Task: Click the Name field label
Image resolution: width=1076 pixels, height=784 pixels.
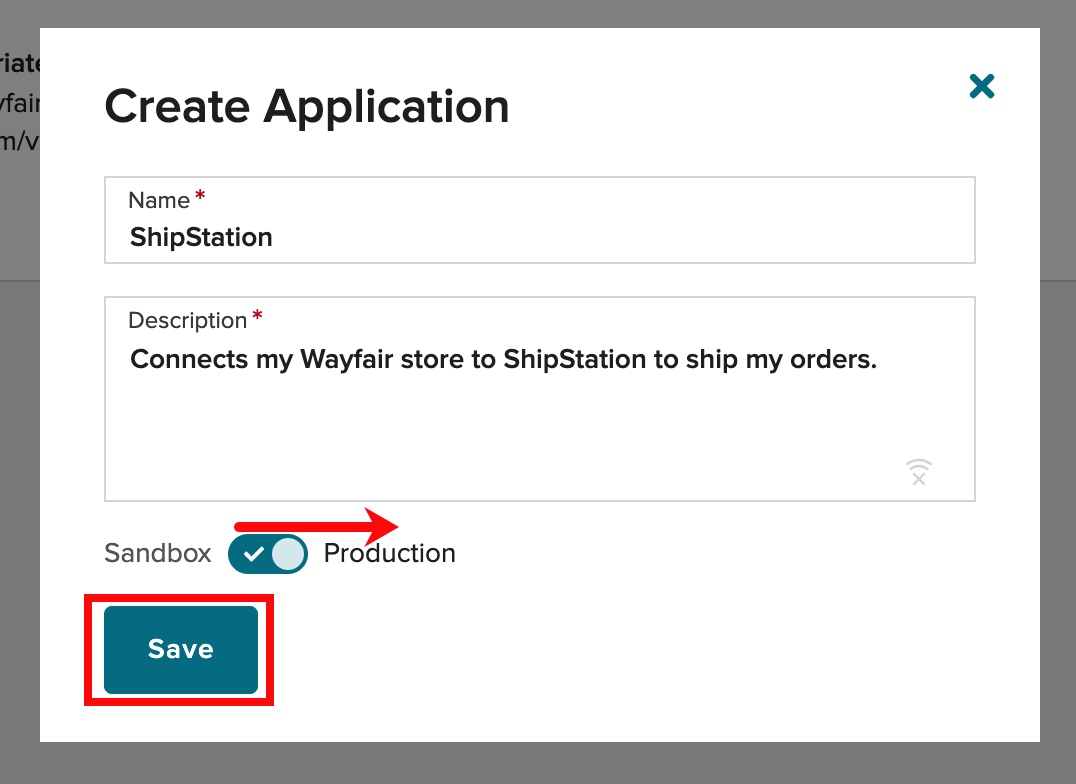Action: click(x=159, y=200)
